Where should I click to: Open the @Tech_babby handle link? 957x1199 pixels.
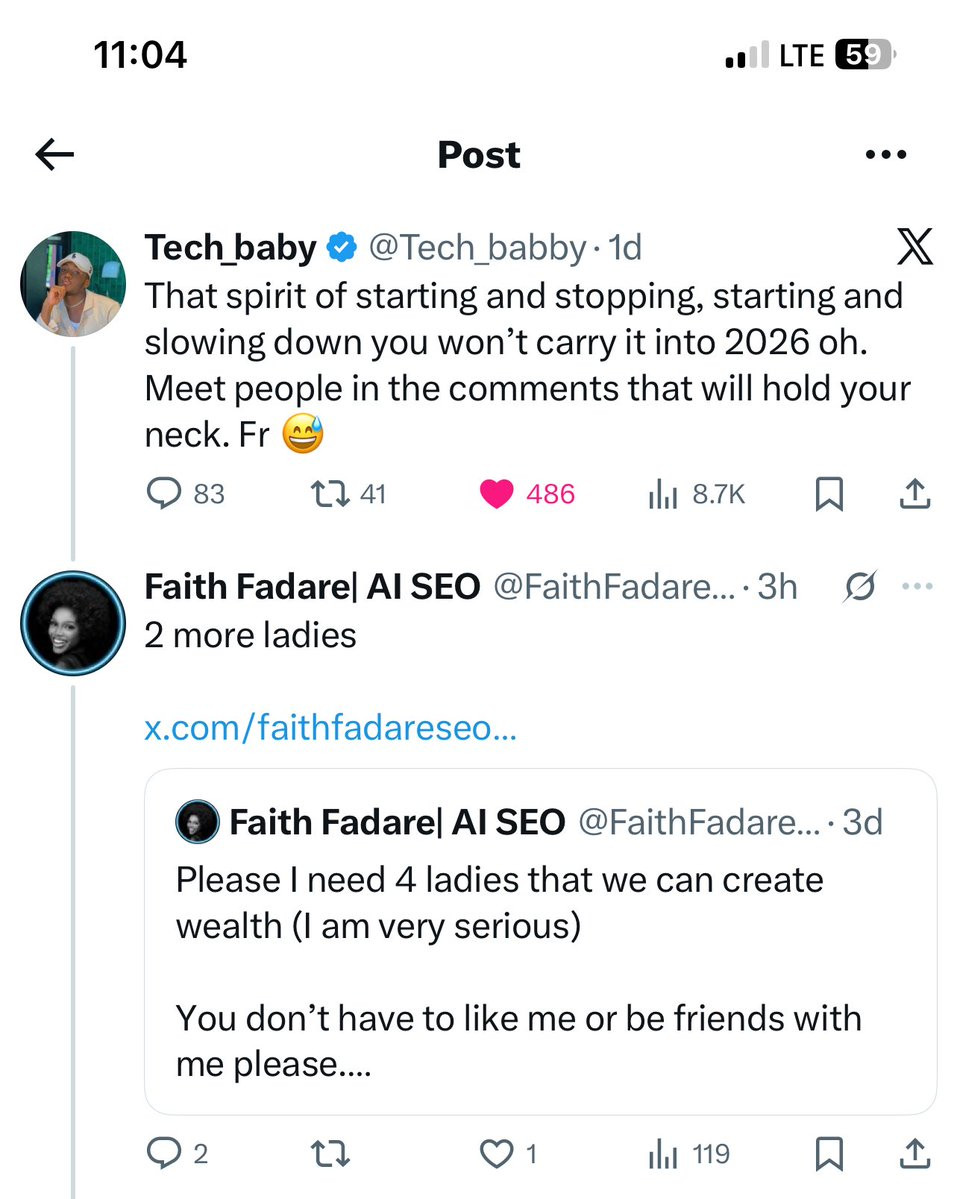(x=477, y=247)
